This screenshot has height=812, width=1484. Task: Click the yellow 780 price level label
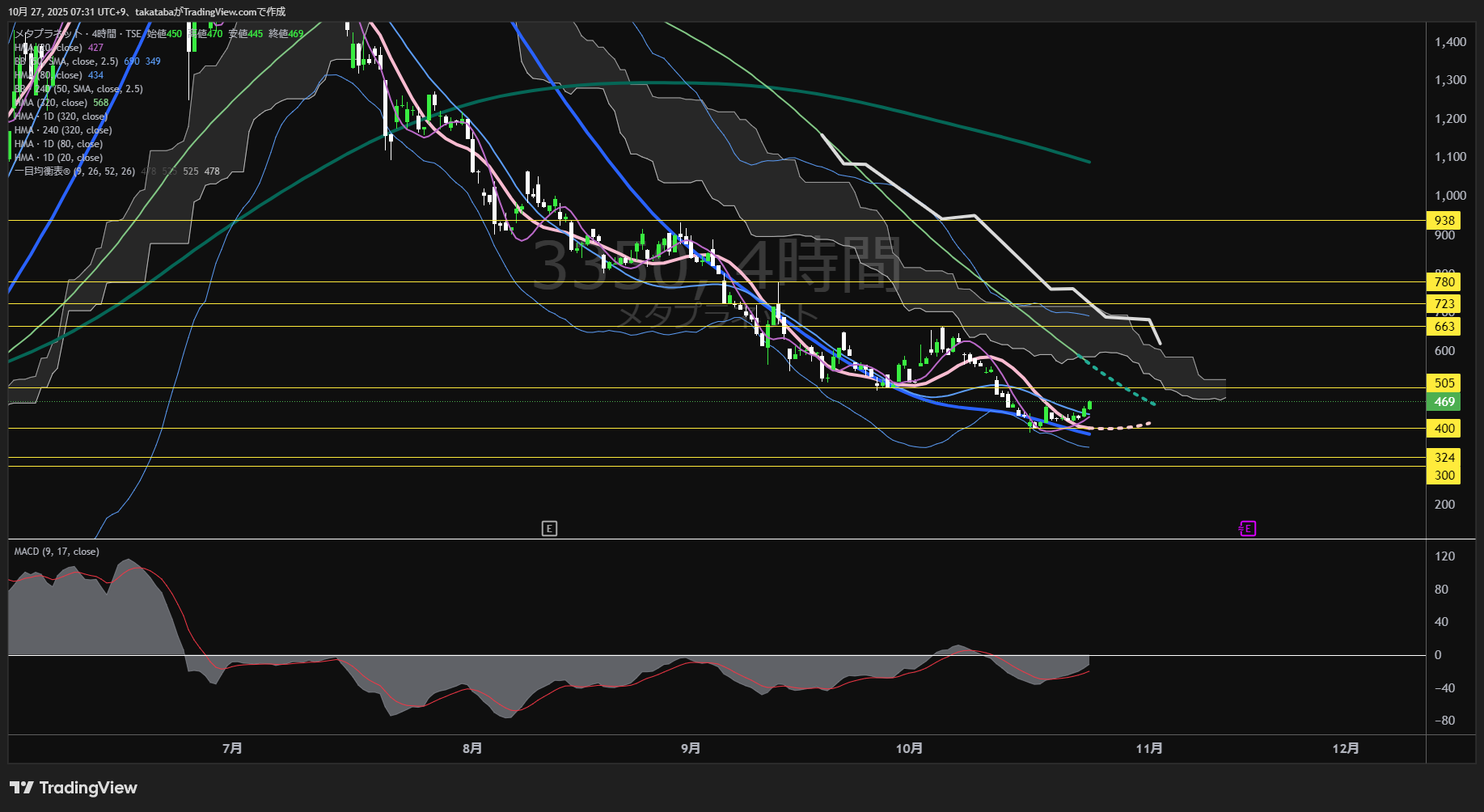tap(1444, 282)
